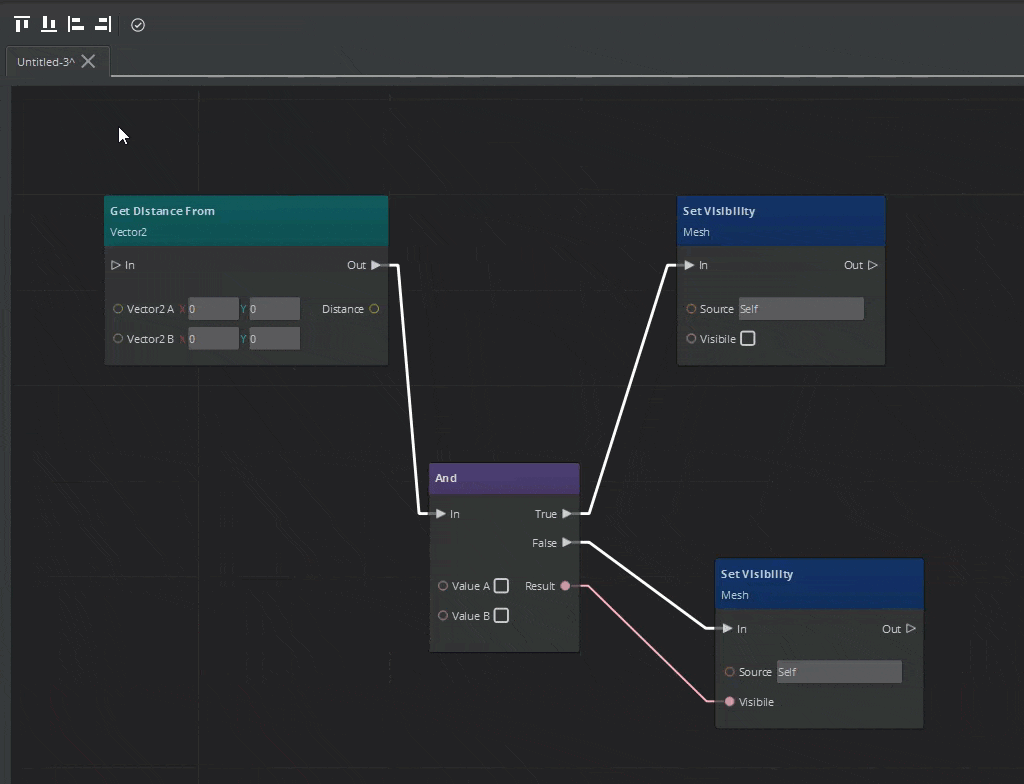Switch to the Untitled-3 tab
The image size is (1024, 784).
click(x=45, y=61)
